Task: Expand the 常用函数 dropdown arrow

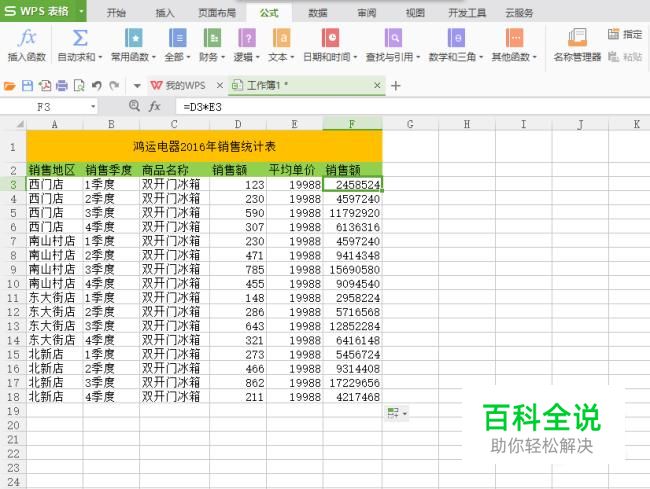Action: tap(154, 57)
